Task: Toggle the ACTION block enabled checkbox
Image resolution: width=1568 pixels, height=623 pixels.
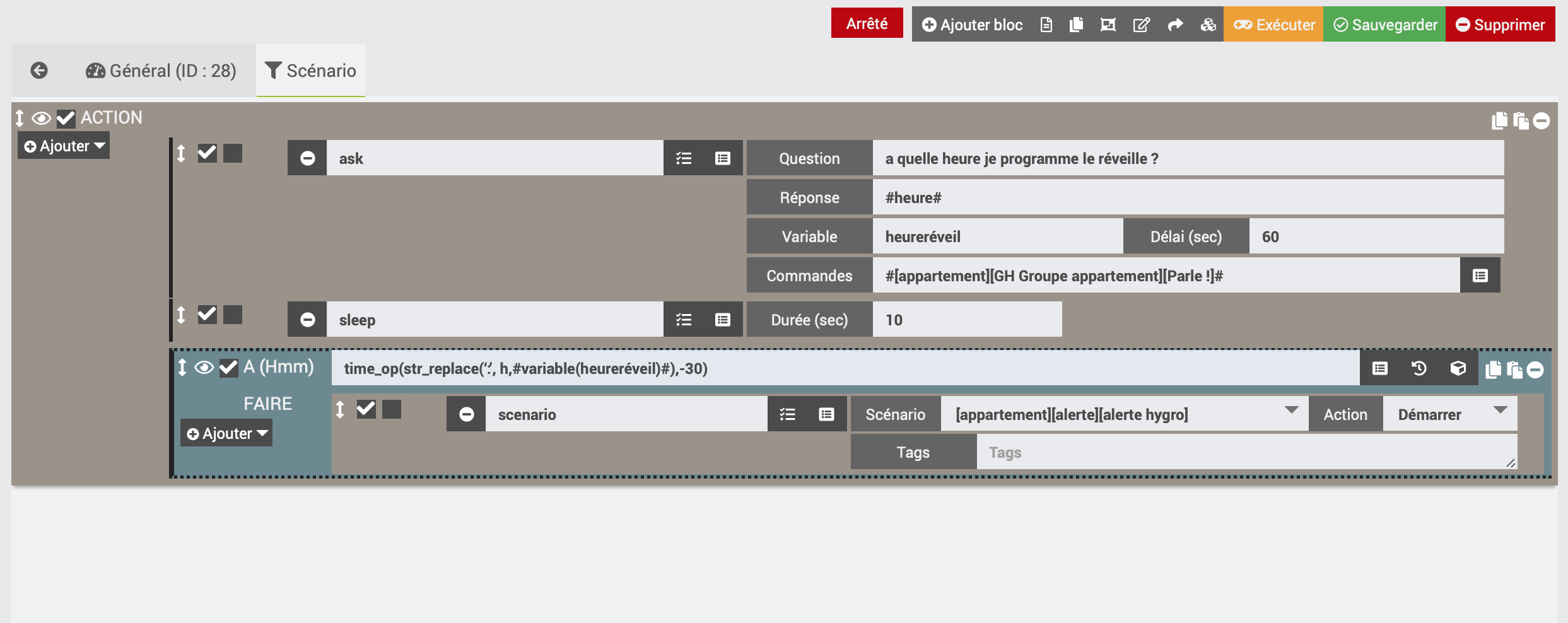Action: click(x=66, y=118)
